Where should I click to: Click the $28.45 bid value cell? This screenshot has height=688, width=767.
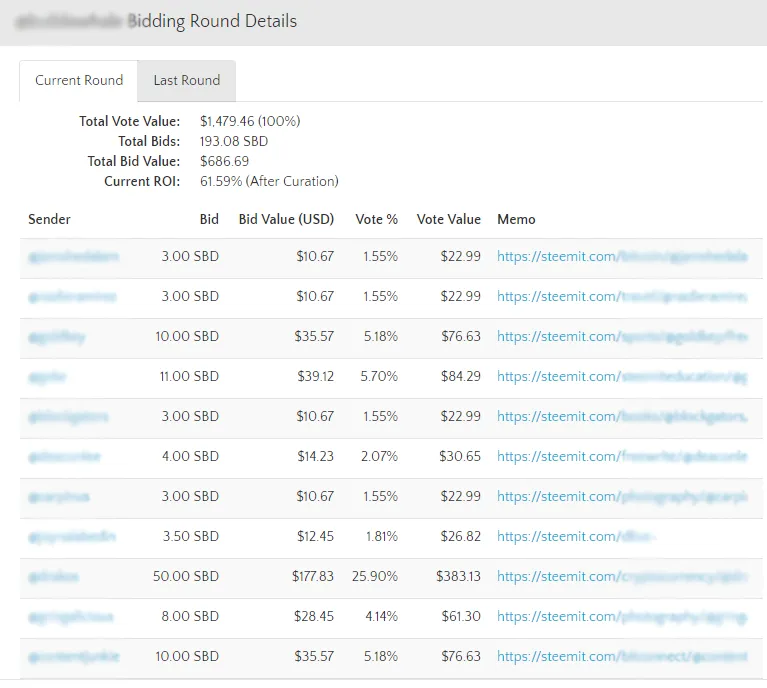(314, 617)
